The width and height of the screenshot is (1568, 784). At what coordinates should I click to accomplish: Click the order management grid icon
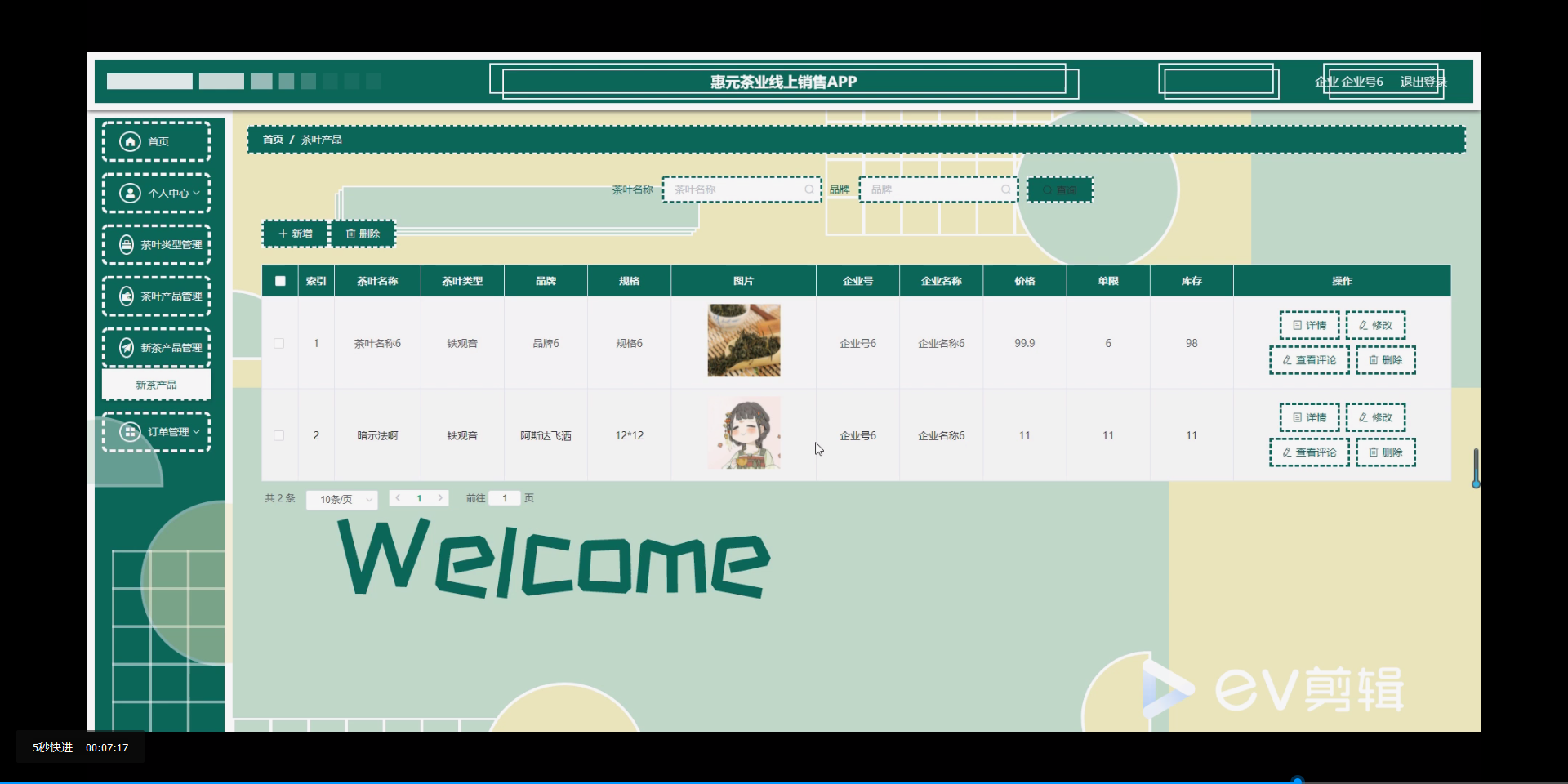tap(130, 431)
